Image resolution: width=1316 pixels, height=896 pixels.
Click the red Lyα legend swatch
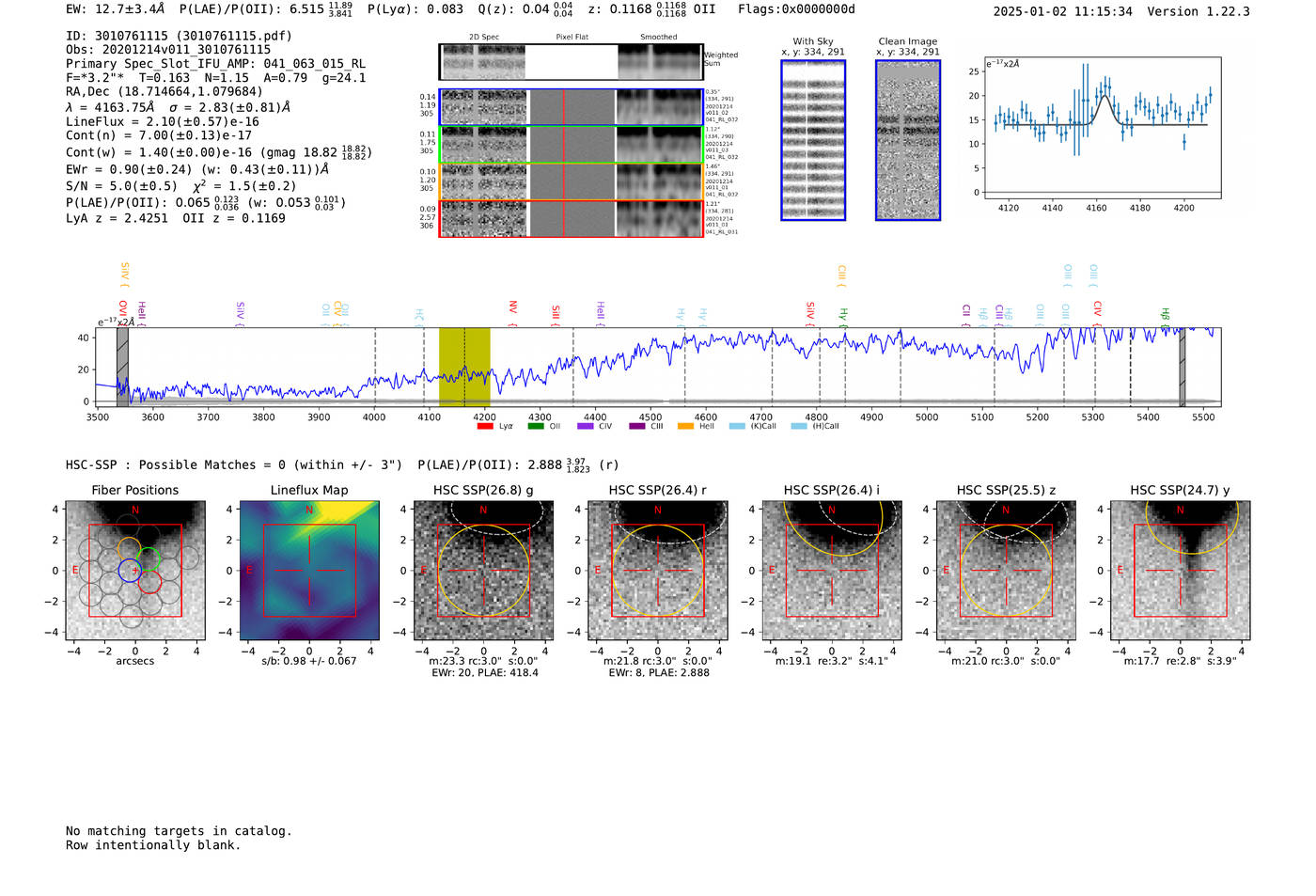click(x=485, y=426)
